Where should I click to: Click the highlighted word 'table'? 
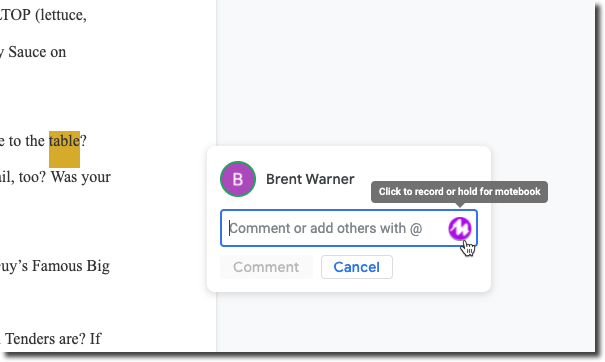(64, 141)
